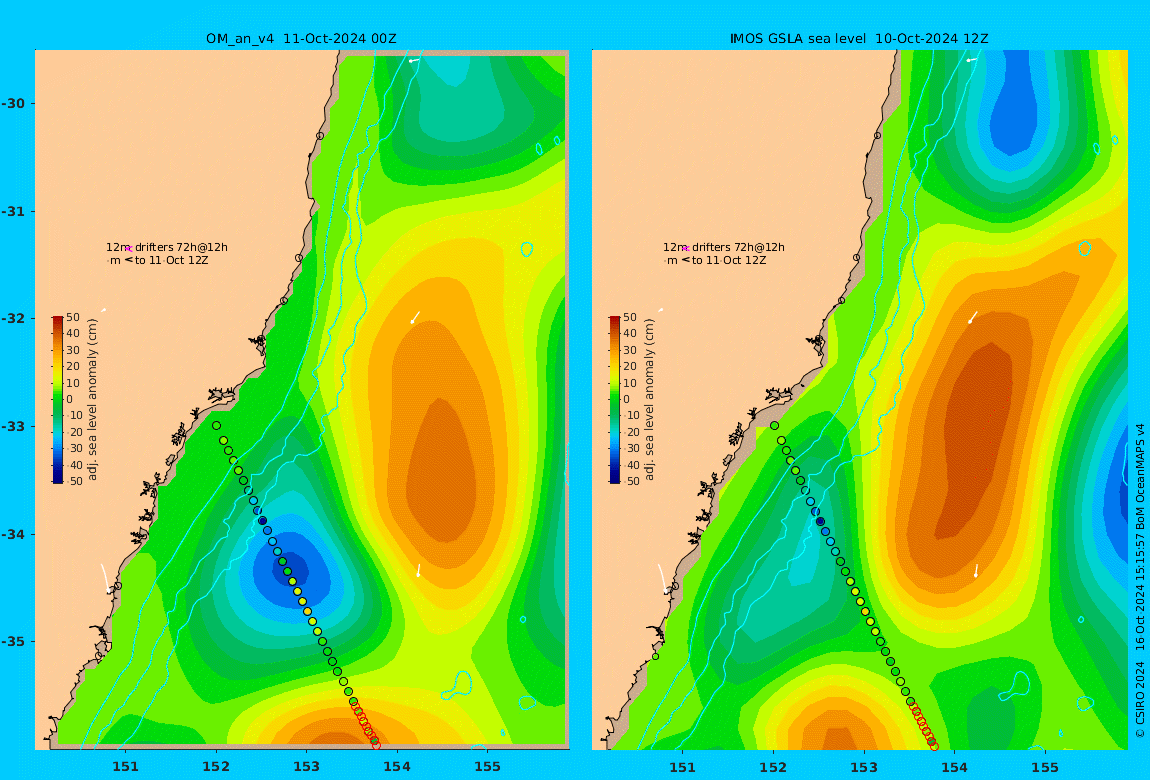Viewport: 1150px width, 780px height.
Task: Select '12m drifters 72h@12h' text on left map
Action: coord(166,248)
